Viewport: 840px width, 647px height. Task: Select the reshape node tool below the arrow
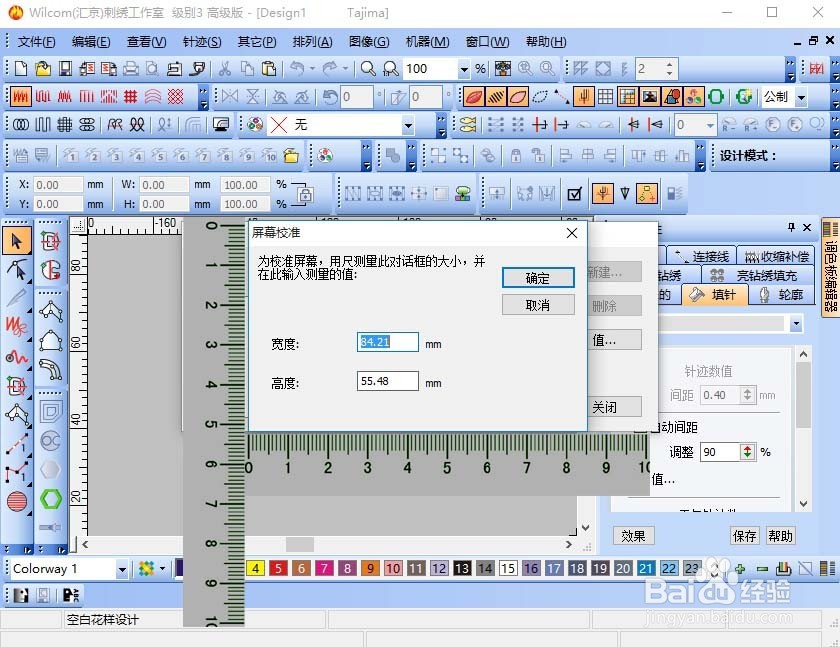coord(15,268)
